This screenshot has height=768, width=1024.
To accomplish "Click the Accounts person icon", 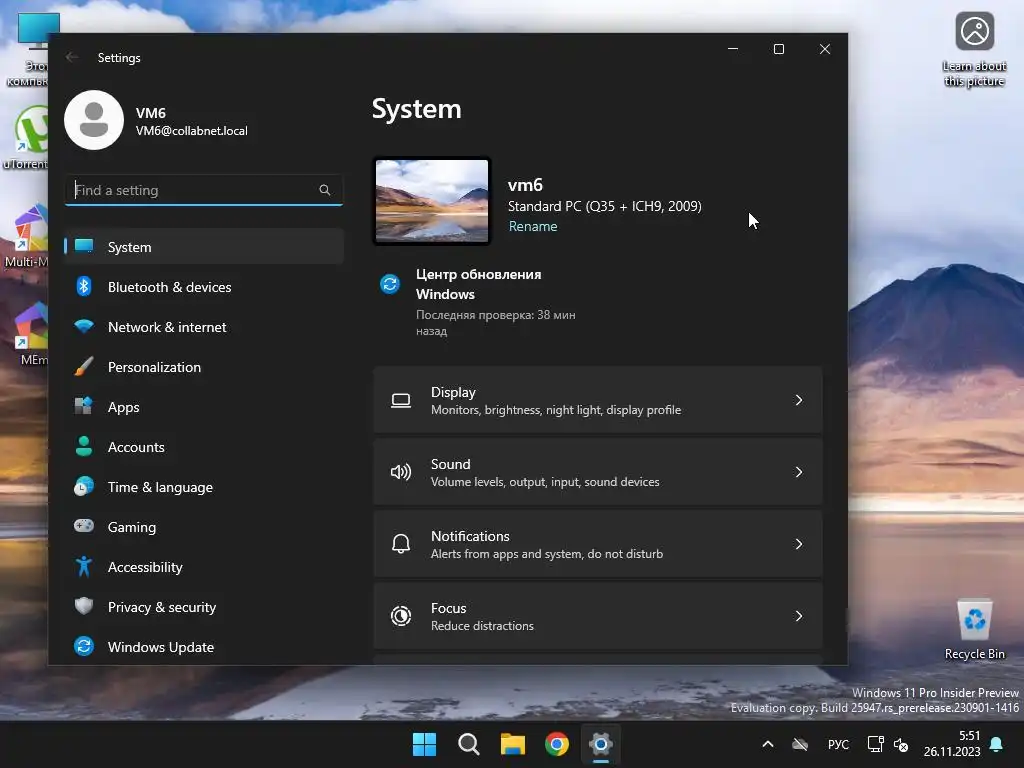I will (x=84, y=446).
